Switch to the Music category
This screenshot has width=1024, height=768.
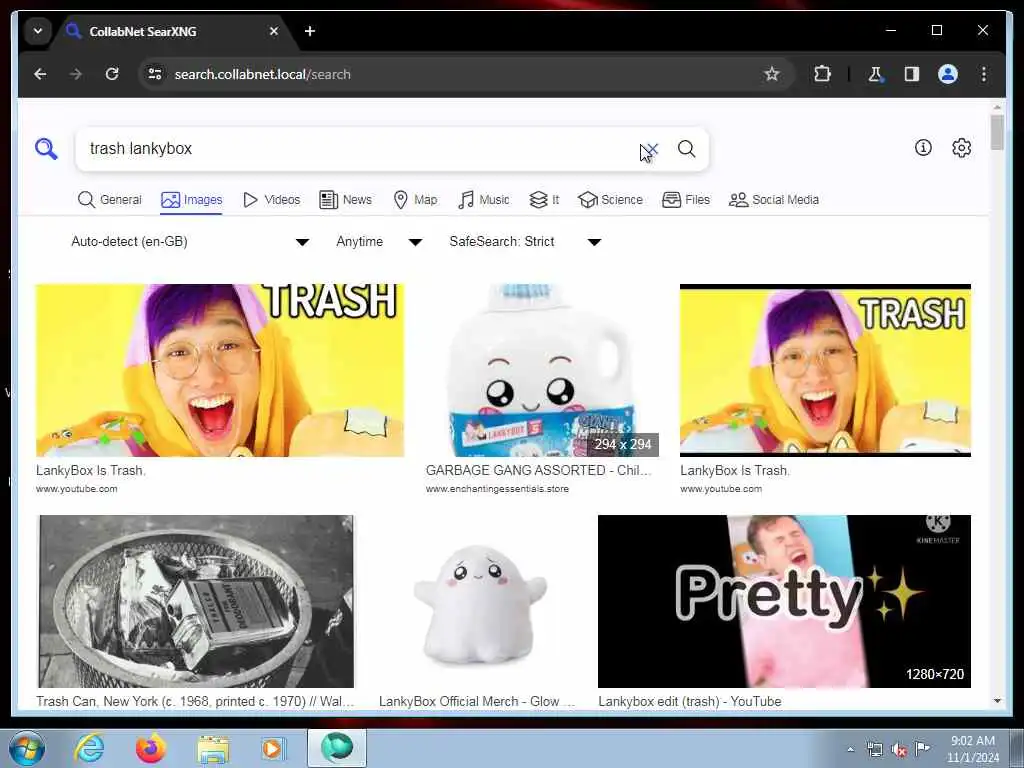(483, 200)
